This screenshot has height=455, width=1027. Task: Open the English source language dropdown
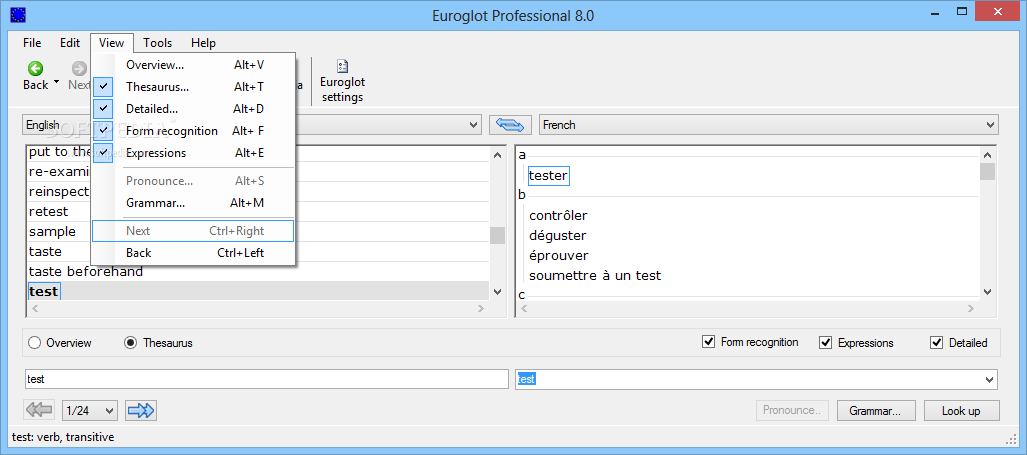474,125
